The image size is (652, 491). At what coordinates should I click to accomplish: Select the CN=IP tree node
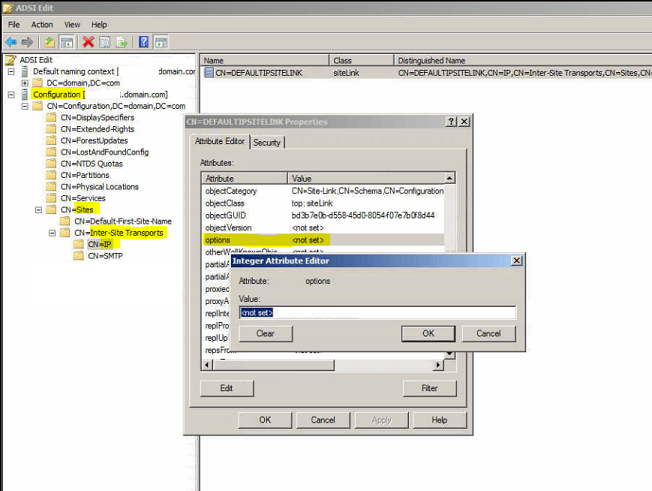[x=100, y=244]
